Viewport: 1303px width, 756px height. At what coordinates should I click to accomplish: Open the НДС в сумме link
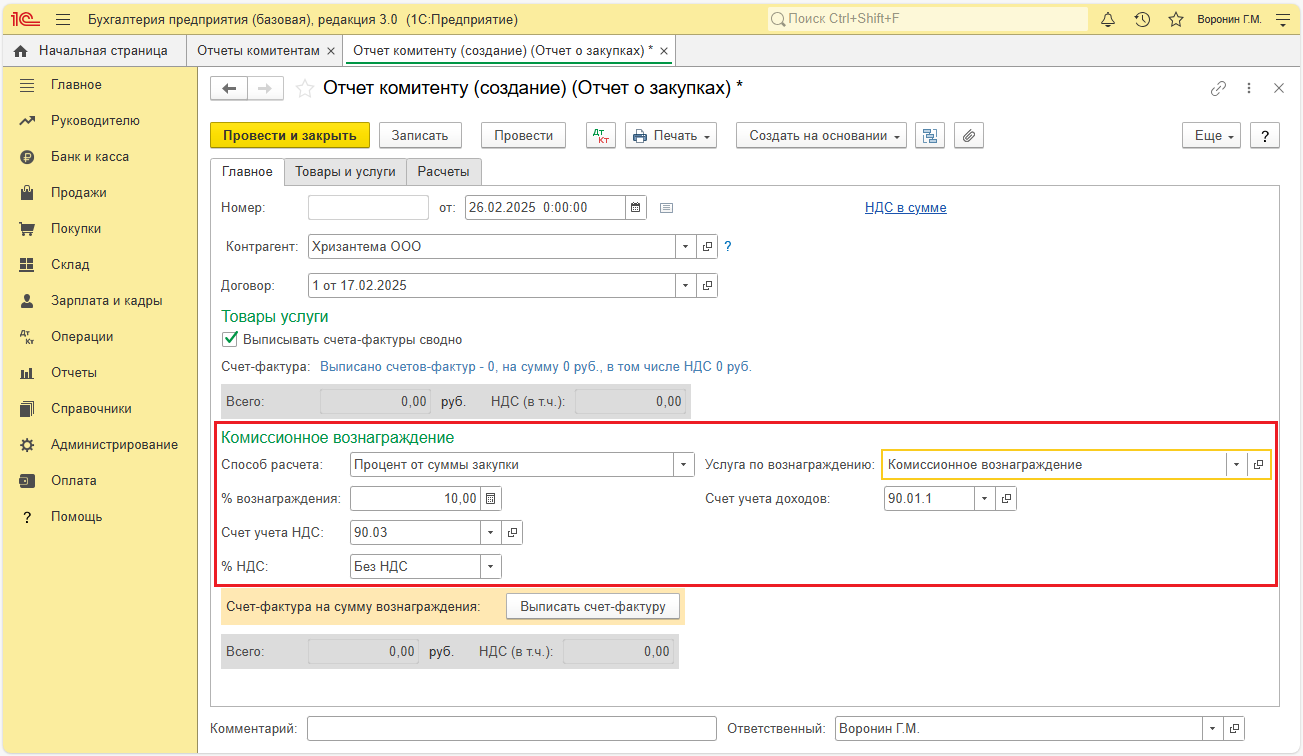(x=905, y=208)
